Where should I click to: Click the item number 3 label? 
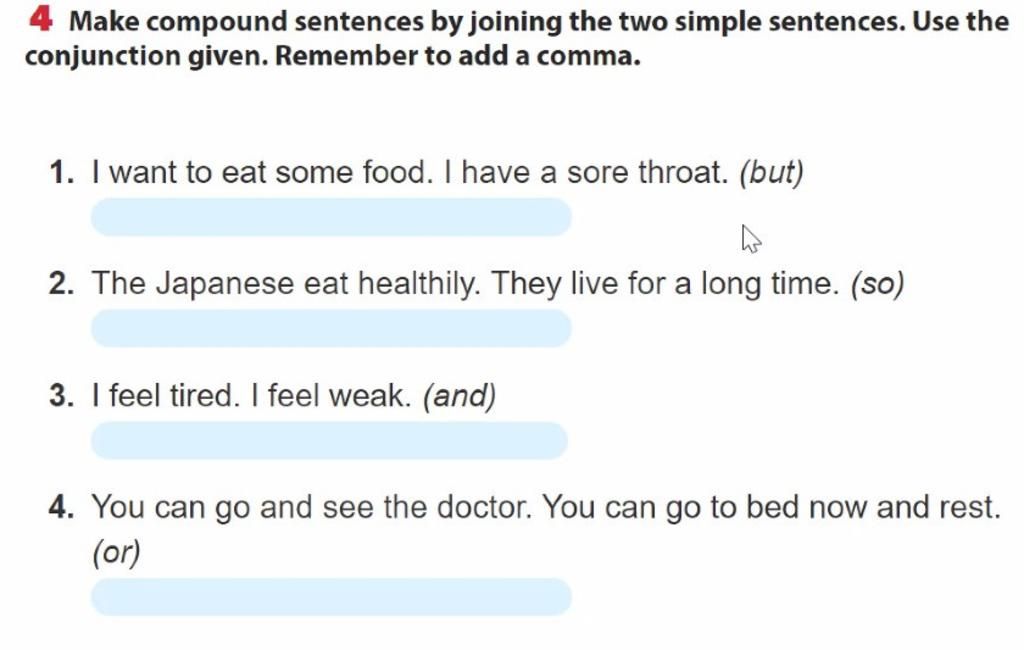[61, 397]
